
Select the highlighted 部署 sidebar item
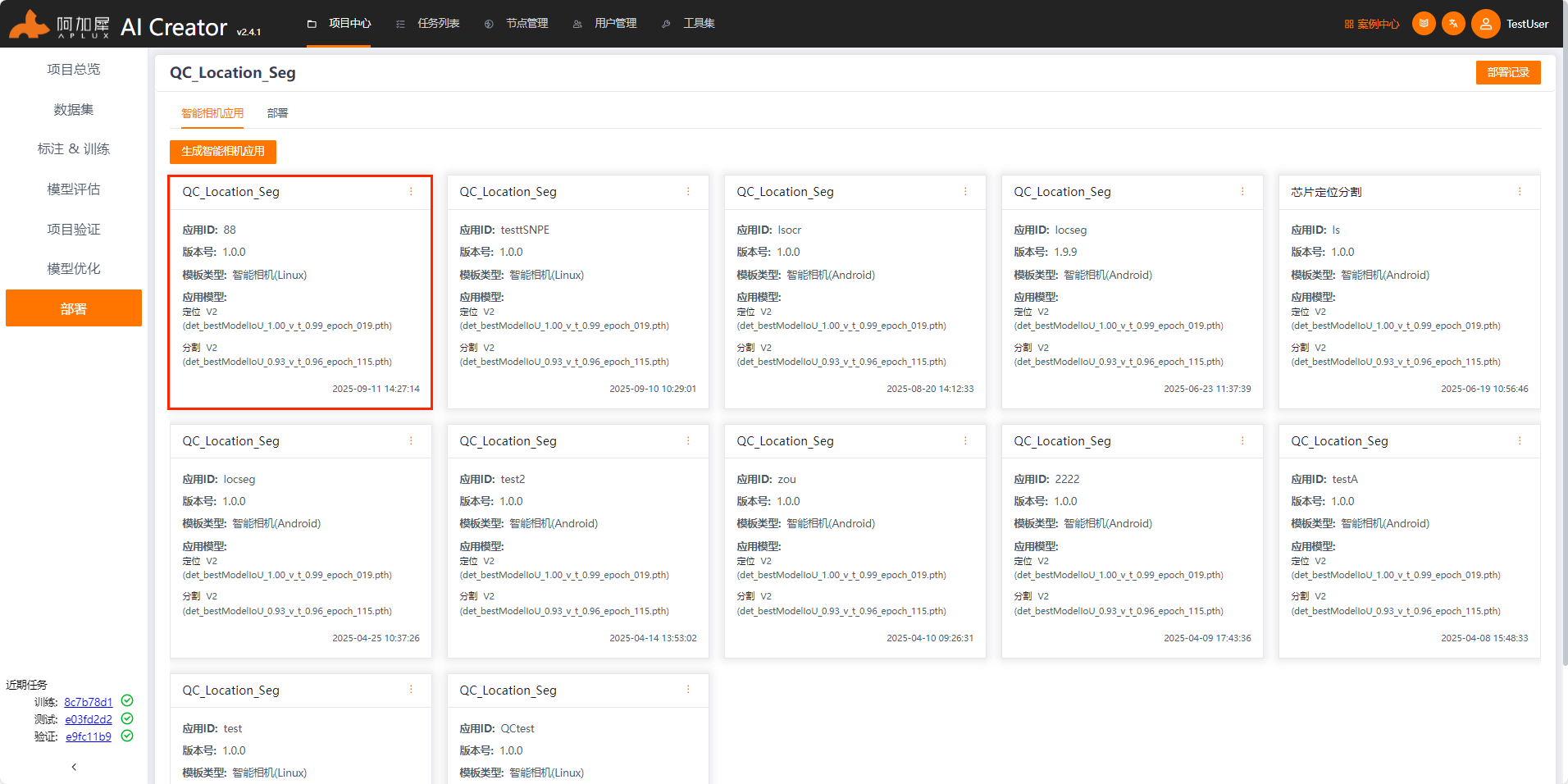click(x=74, y=308)
